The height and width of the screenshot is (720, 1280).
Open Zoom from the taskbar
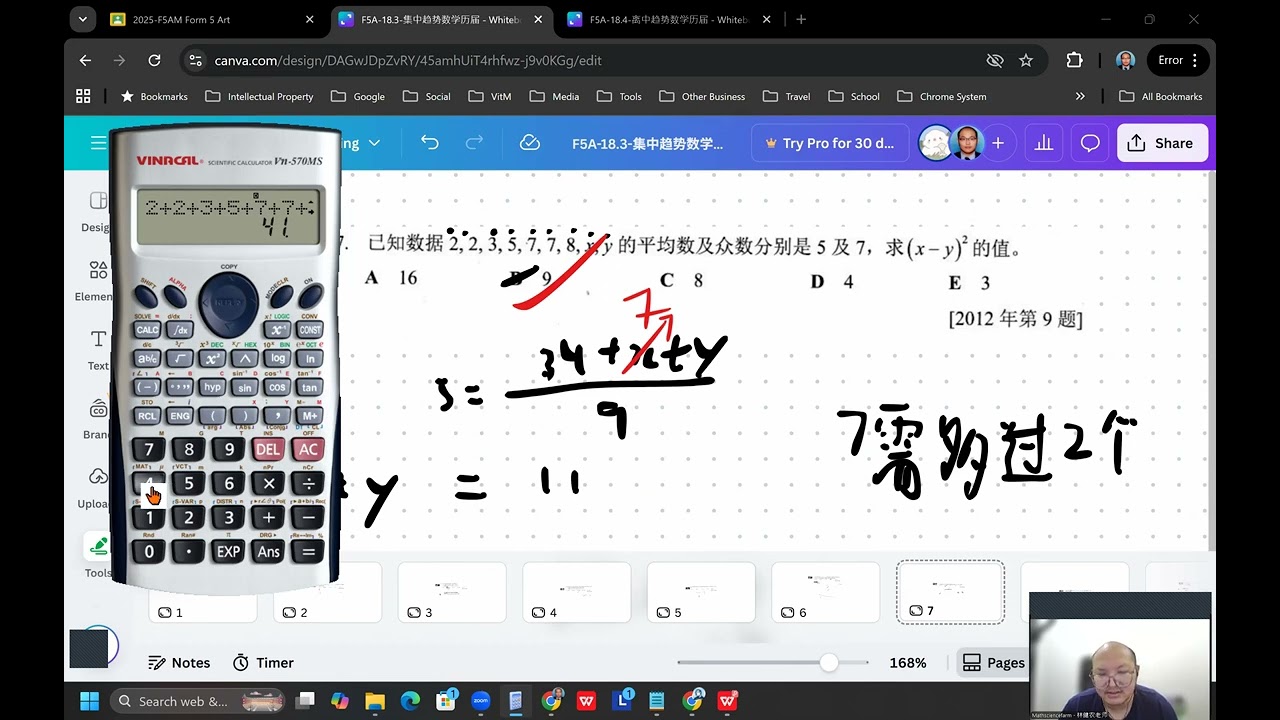[480, 701]
